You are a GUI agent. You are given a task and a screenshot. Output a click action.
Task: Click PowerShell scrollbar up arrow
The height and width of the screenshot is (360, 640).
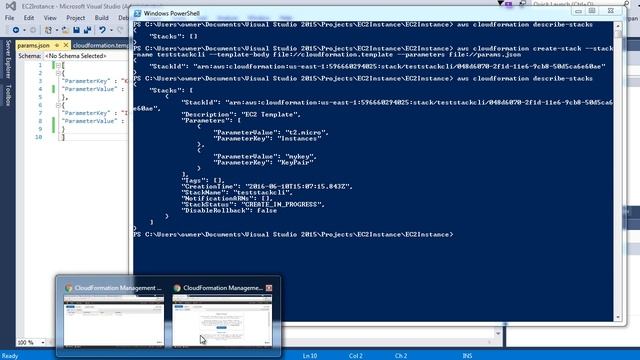(618, 26)
